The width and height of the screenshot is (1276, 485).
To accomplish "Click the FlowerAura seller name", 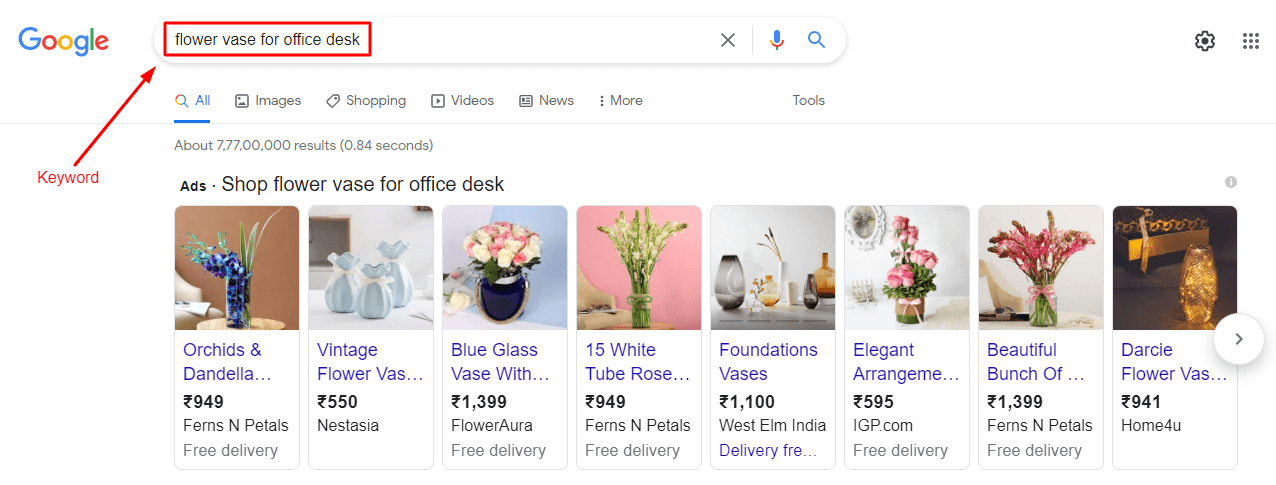I will pos(493,426).
